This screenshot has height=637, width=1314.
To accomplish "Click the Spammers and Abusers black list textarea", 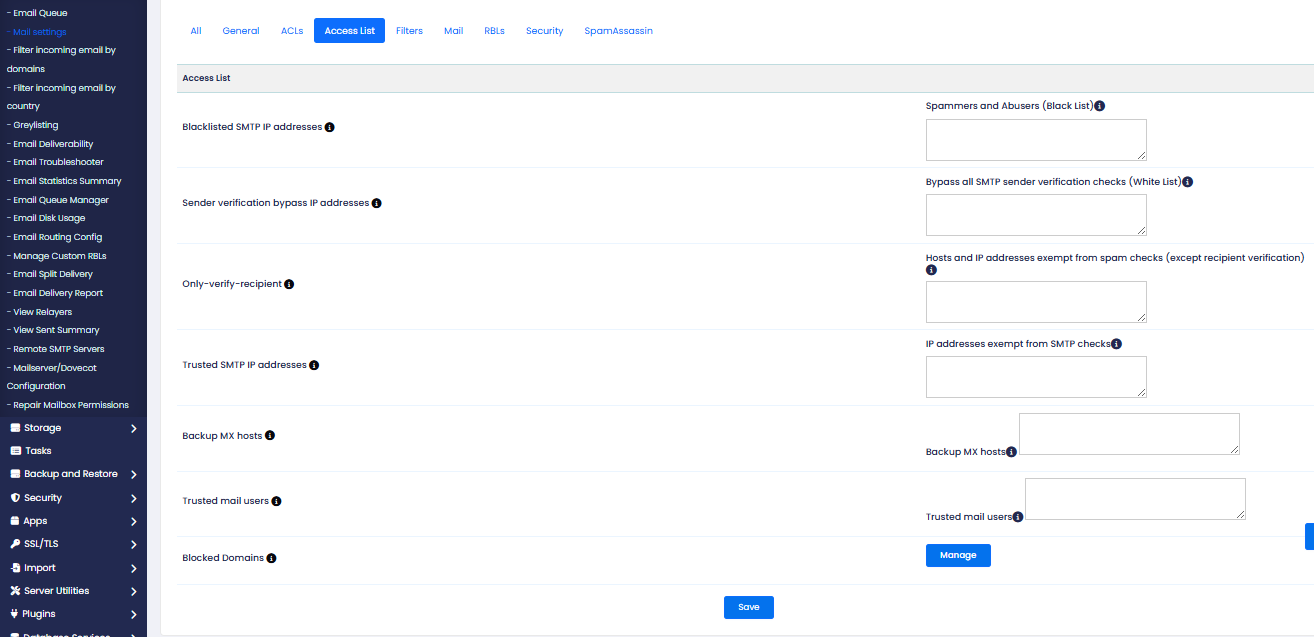I will pos(1036,140).
